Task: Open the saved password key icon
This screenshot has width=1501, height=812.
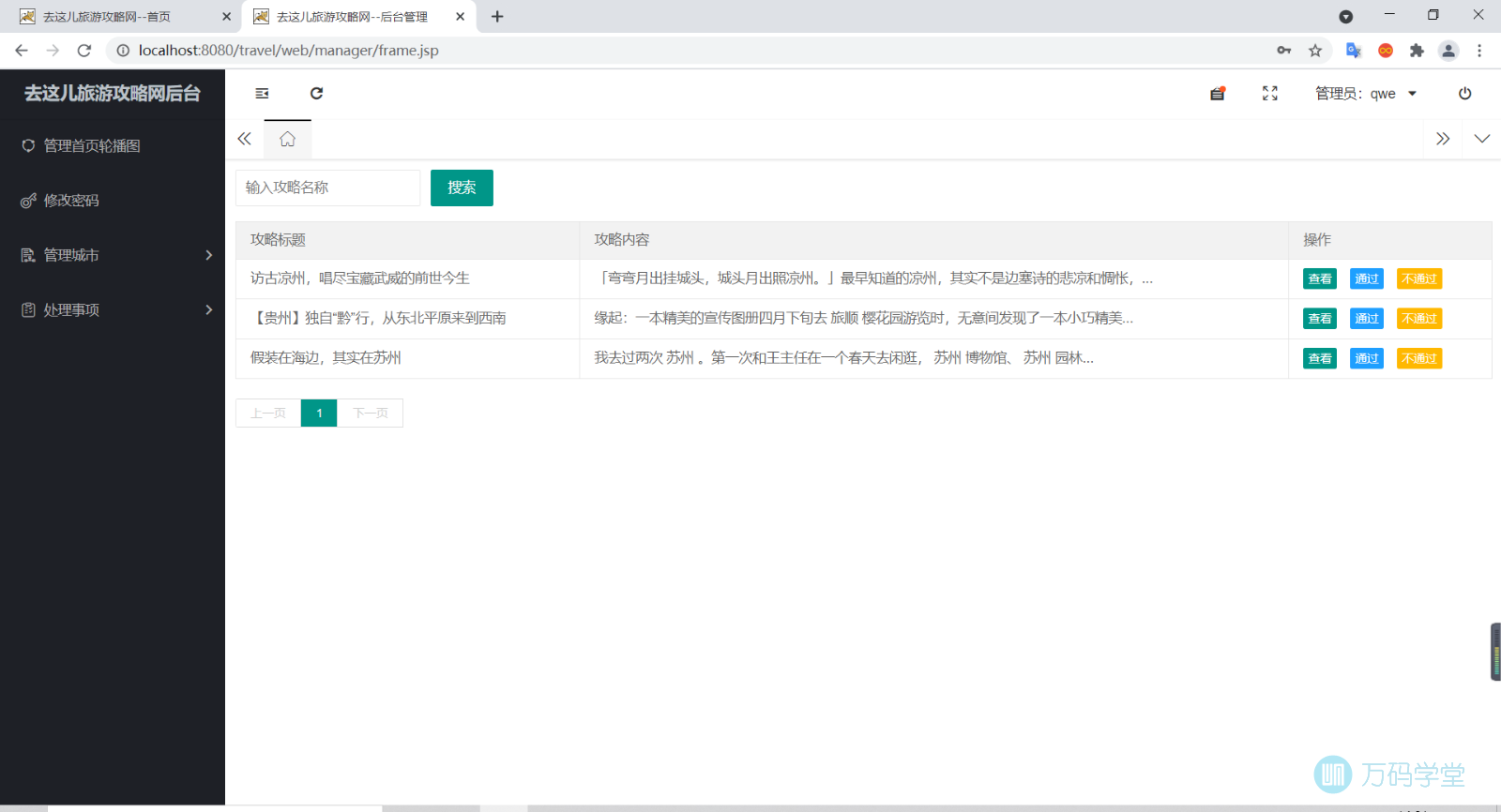Action: (x=1284, y=51)
